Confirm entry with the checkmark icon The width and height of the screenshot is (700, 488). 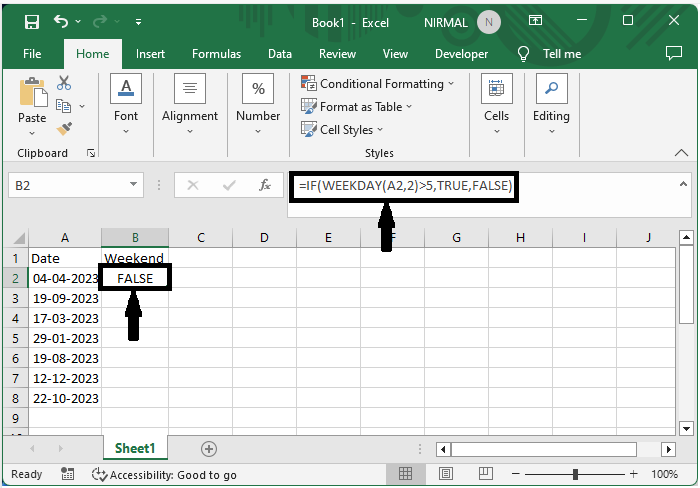pyautogui.click(x=229, y=185)
